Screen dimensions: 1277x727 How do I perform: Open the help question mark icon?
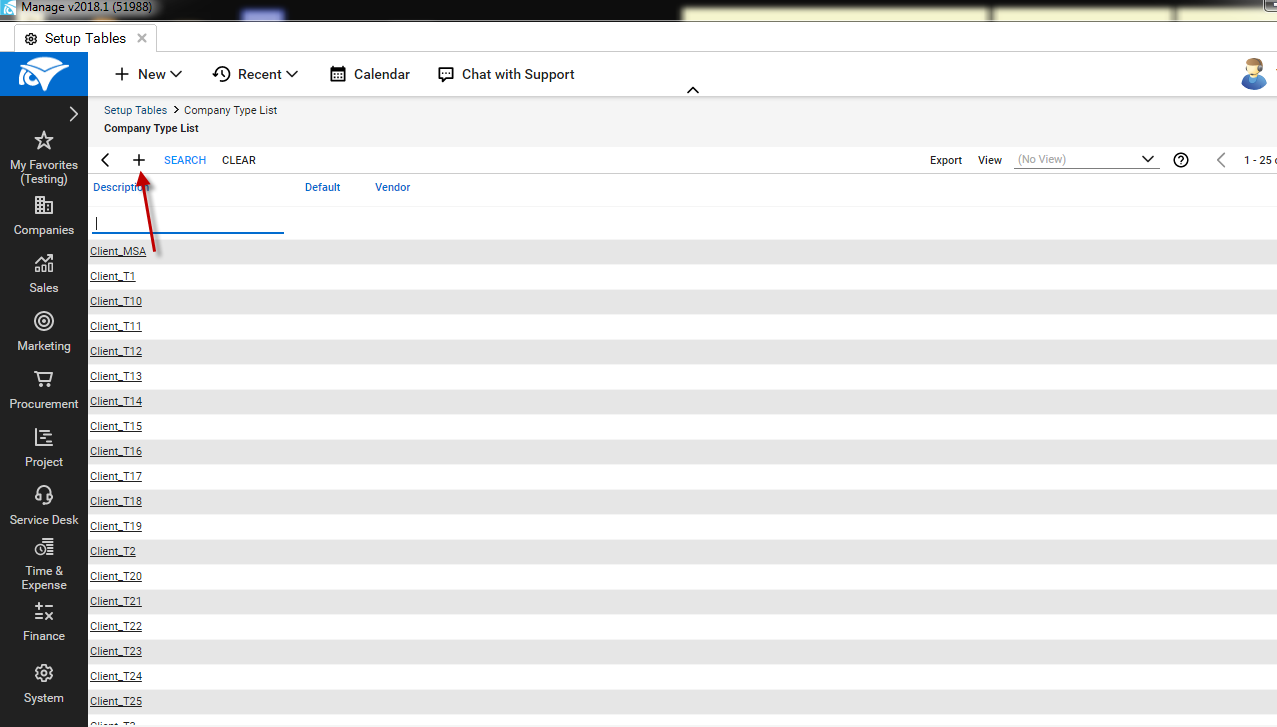(1181, 160)
